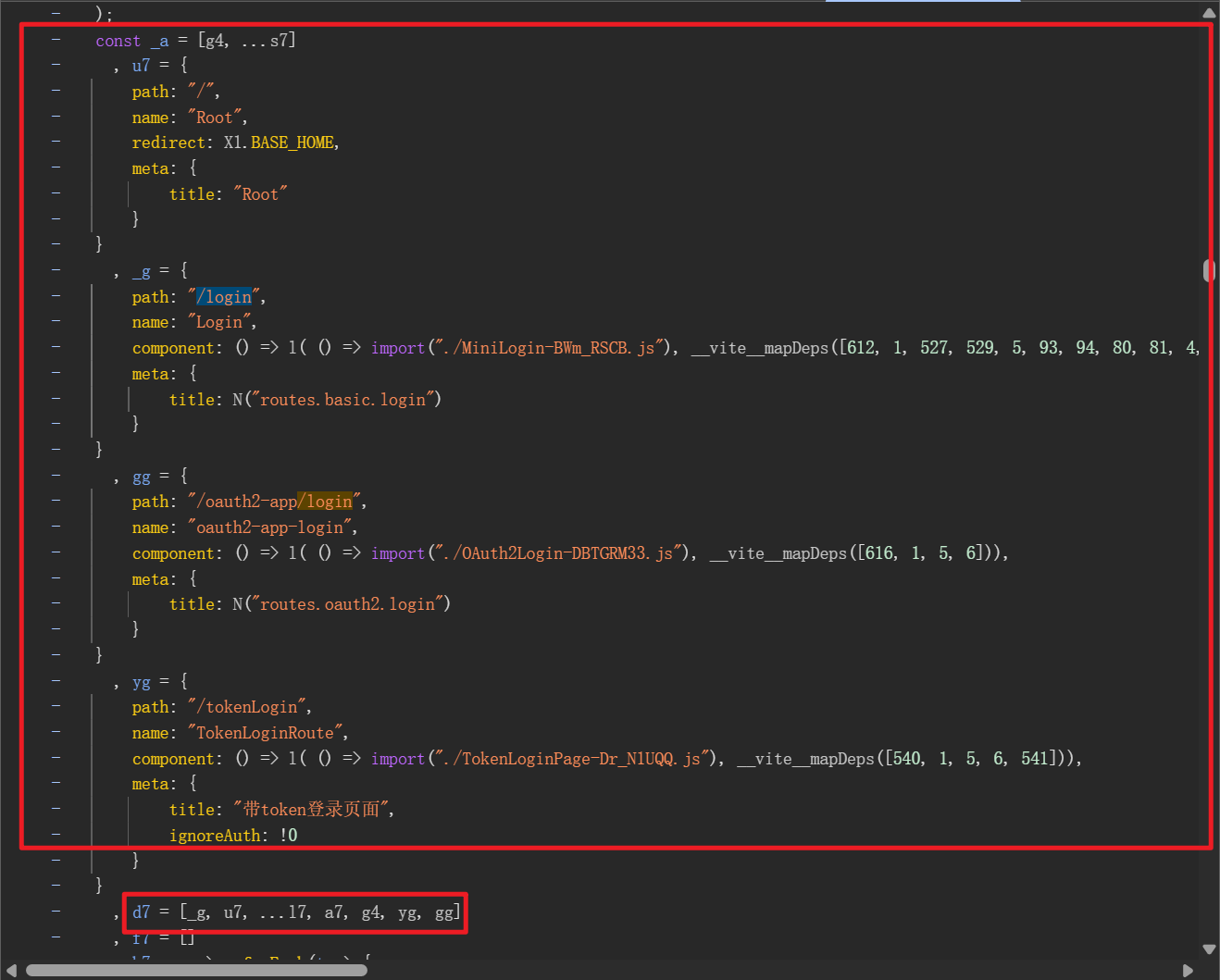Click the import keyword before MiniLogin-BWm_RSCB.js
Viewport: 1220px width, 980px height.
click(397, 348)
